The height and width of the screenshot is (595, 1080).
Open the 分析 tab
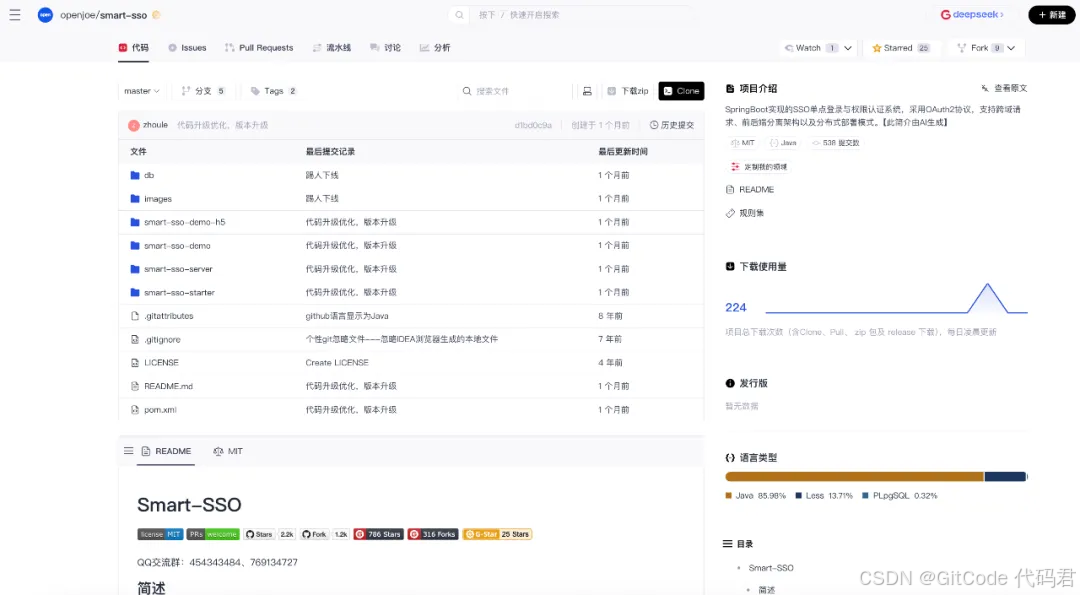coord(435,48)
